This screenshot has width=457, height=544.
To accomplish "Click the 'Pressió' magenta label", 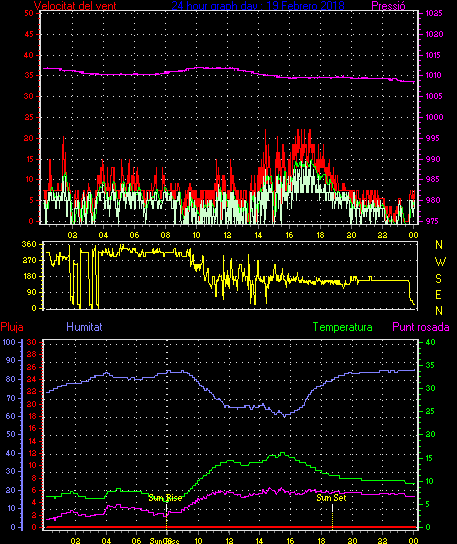I will pos(388,6).
